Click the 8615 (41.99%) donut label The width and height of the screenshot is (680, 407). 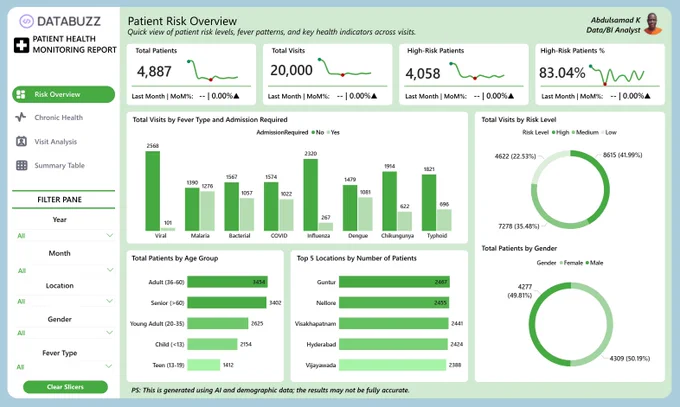coord(622,155)
